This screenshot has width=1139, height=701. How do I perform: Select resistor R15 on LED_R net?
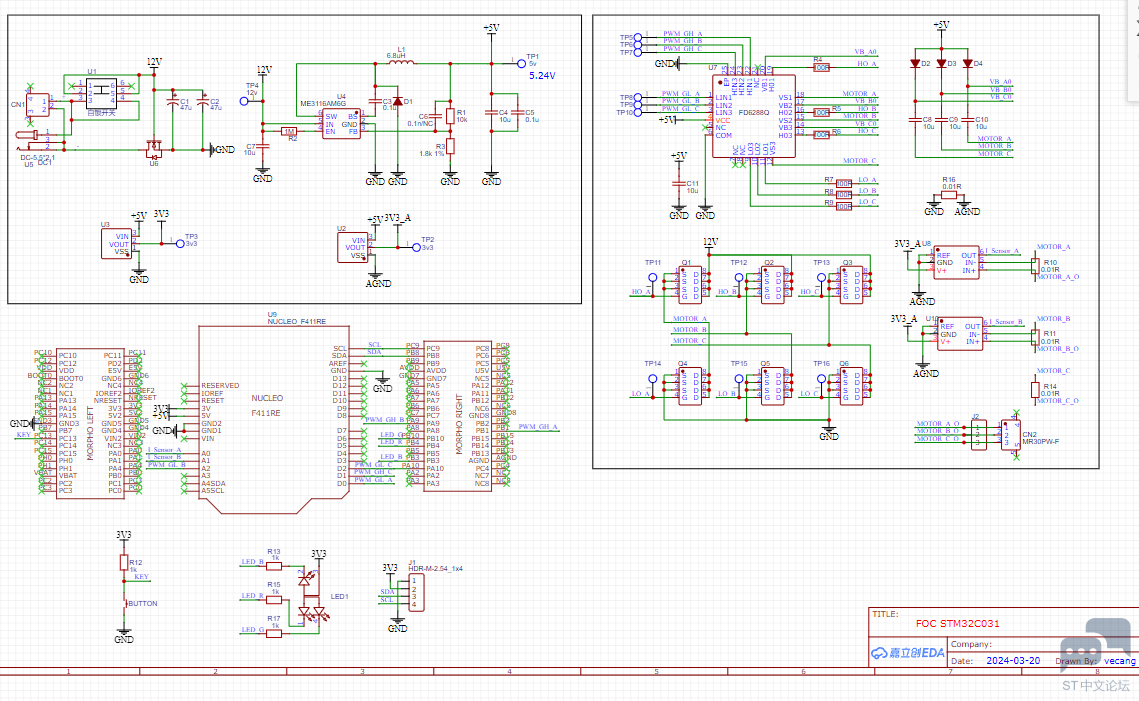(x=274, y=599)
